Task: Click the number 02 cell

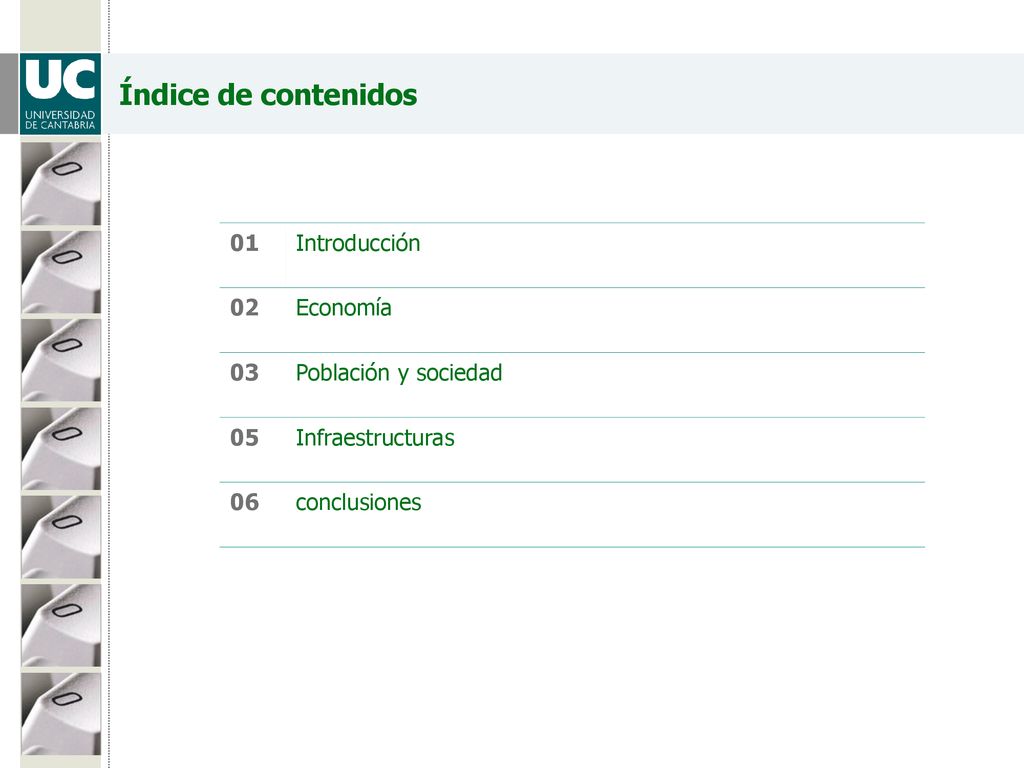Action: point(244,308)
